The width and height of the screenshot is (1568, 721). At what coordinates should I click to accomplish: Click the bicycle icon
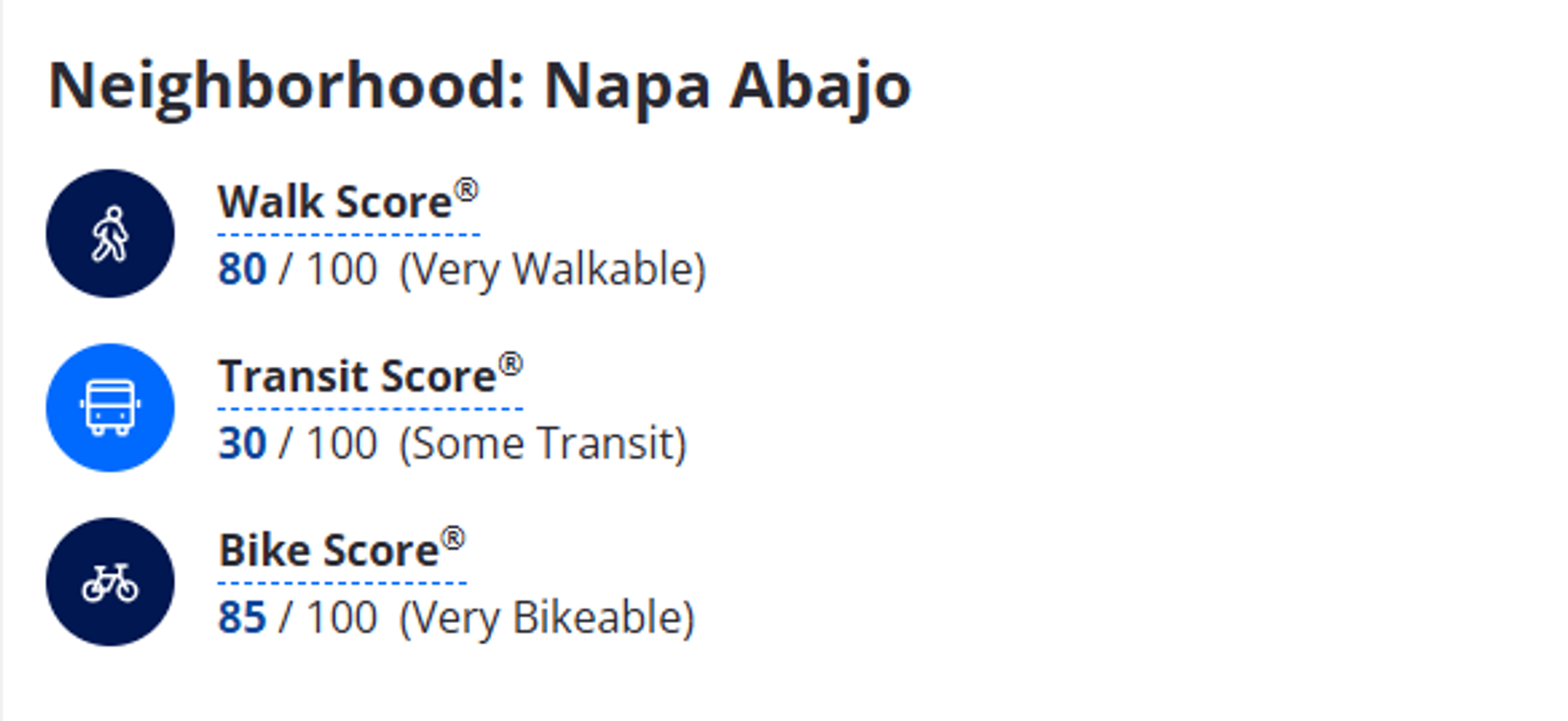[x=110, y=582]
